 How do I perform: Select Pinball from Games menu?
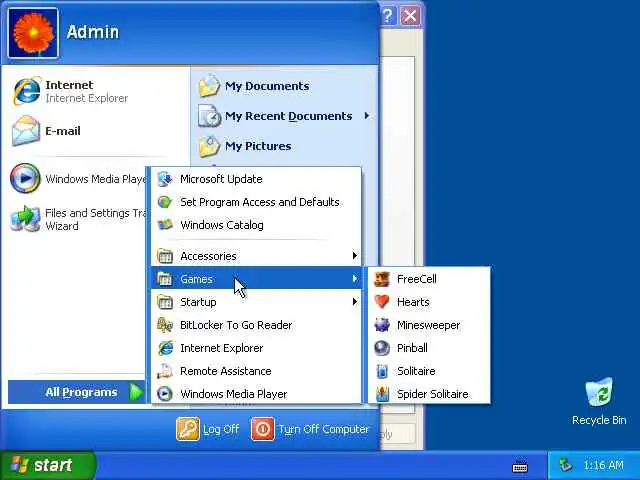[429, 348]
